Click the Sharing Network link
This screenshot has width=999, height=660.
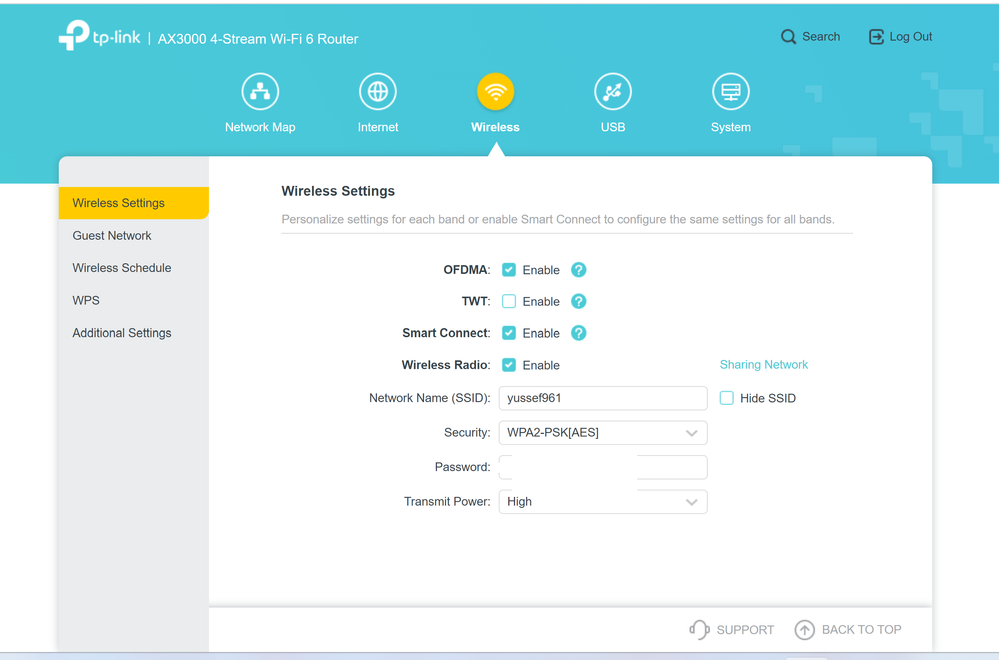point(763,365)
